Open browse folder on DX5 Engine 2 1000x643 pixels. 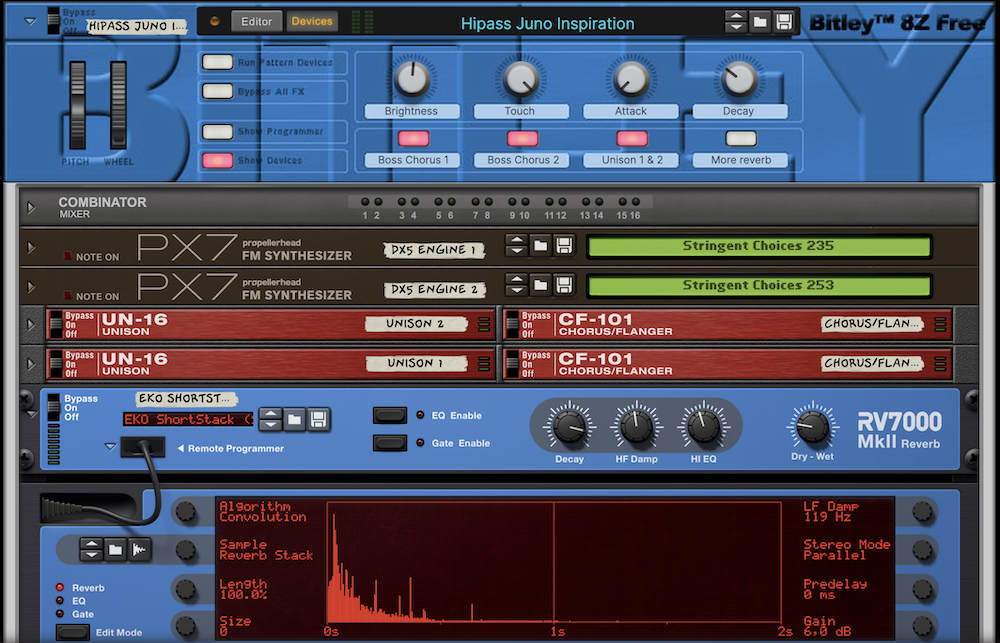tap(540, 285)
